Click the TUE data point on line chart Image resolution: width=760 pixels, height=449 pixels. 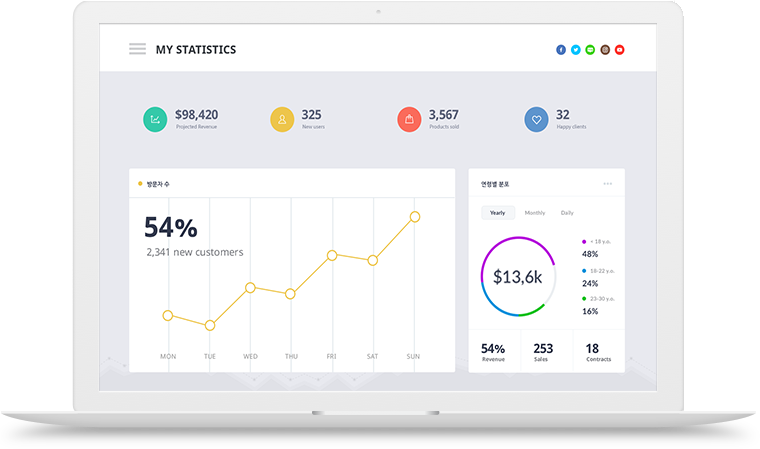tap(210, 325)
